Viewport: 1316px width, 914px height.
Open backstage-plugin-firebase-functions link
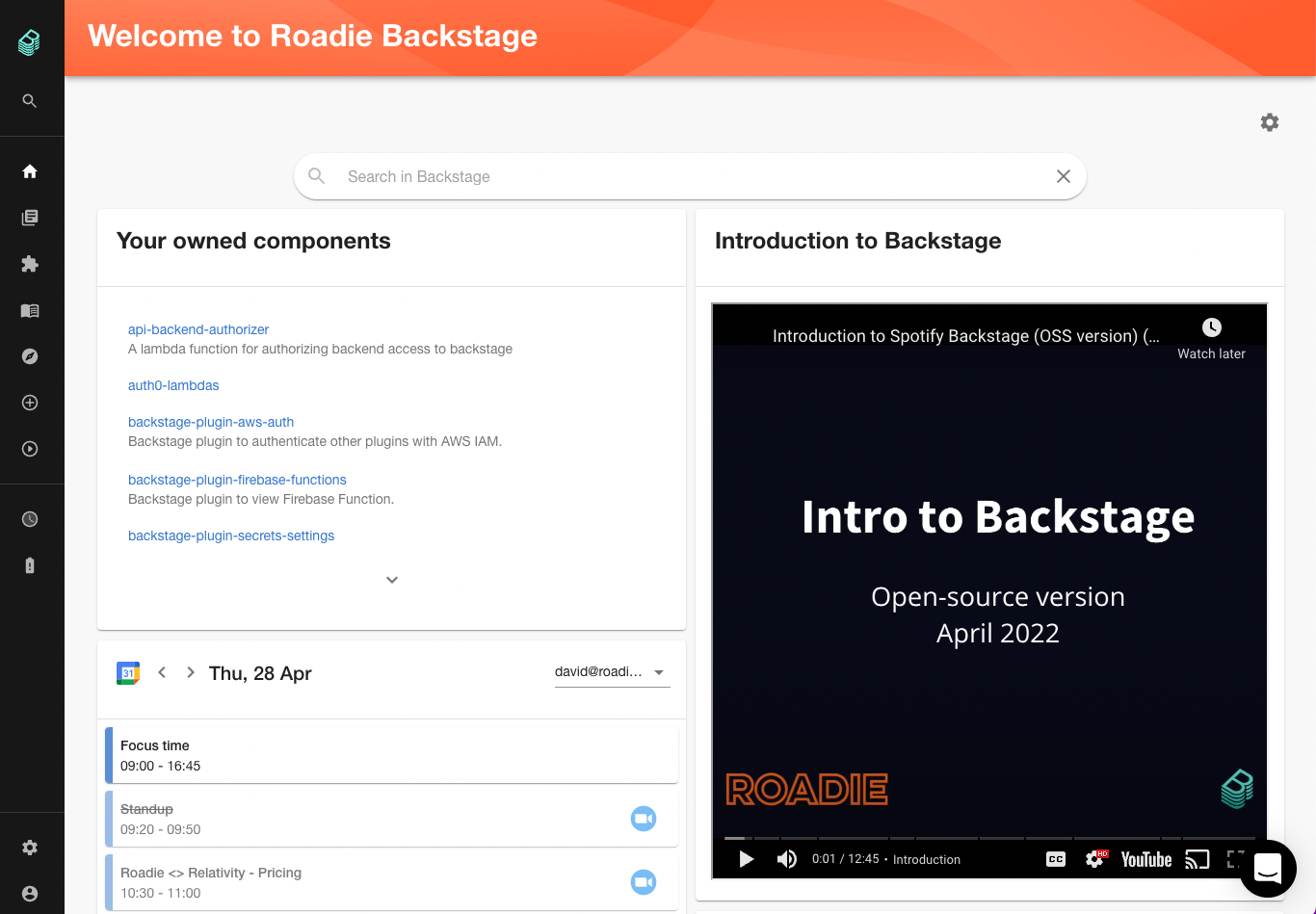(x=237, y=480)
